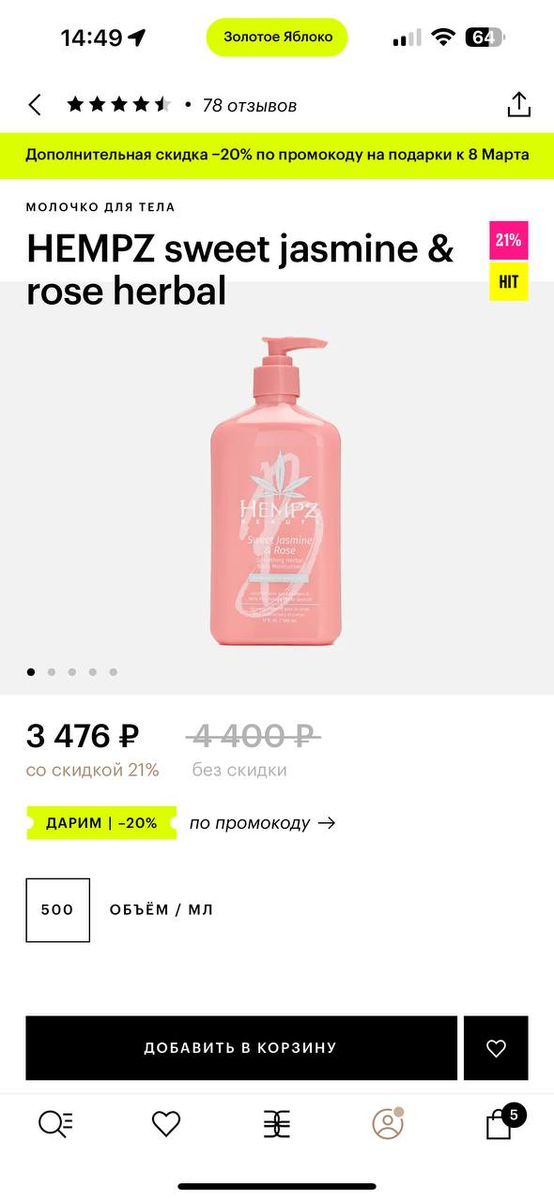Tap the Золотое Яблоко pill in status bar
This screenshot has width=554, height=1200.
click(277, 37)
